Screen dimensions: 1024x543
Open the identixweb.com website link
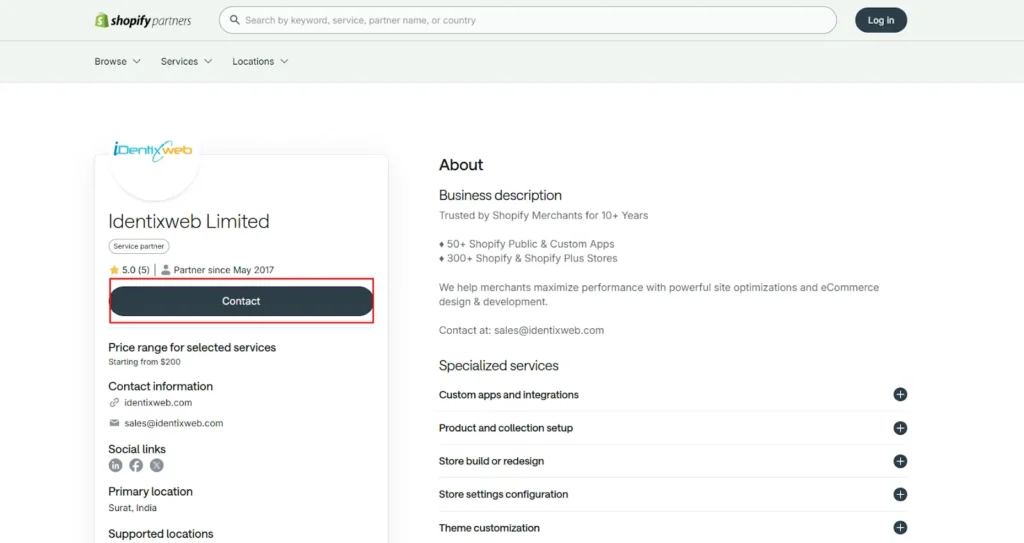[158, 403]
